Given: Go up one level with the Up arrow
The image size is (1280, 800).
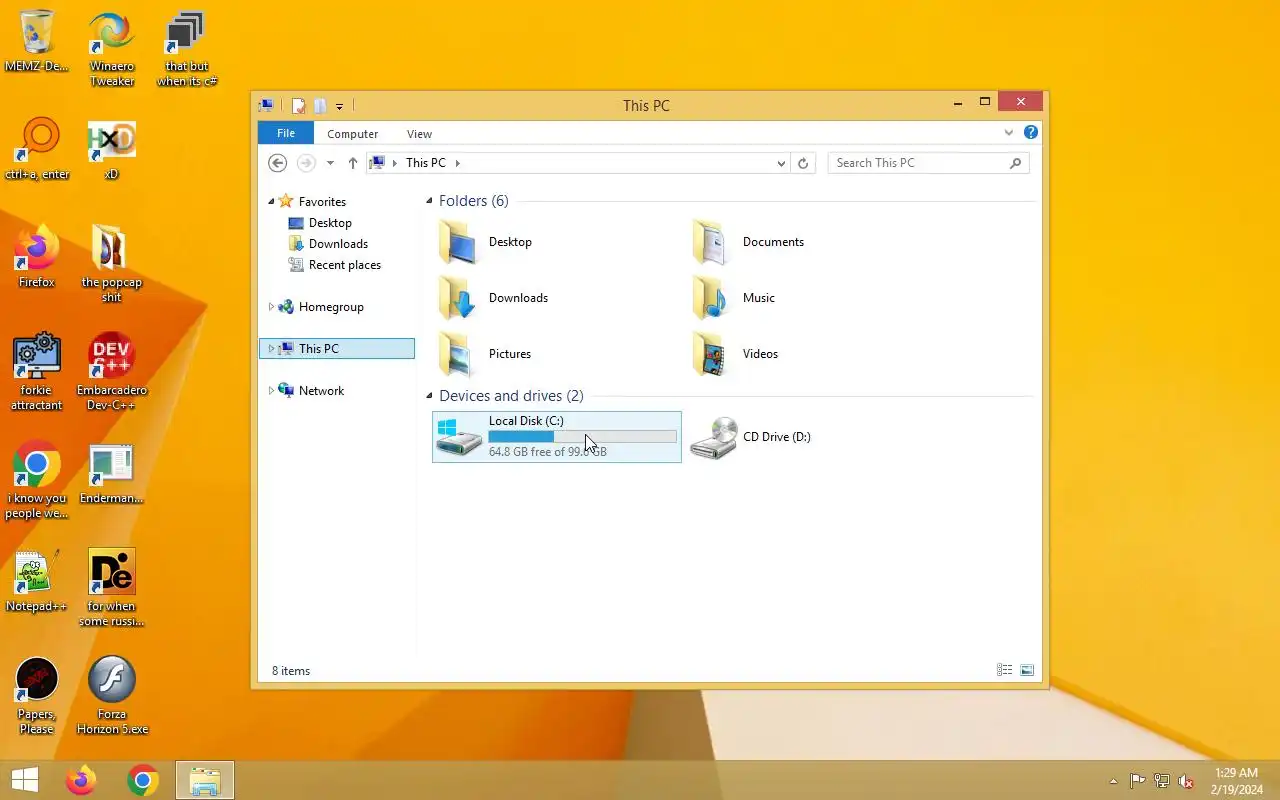Looking at the screenshot, I should (x=353, y=163).
